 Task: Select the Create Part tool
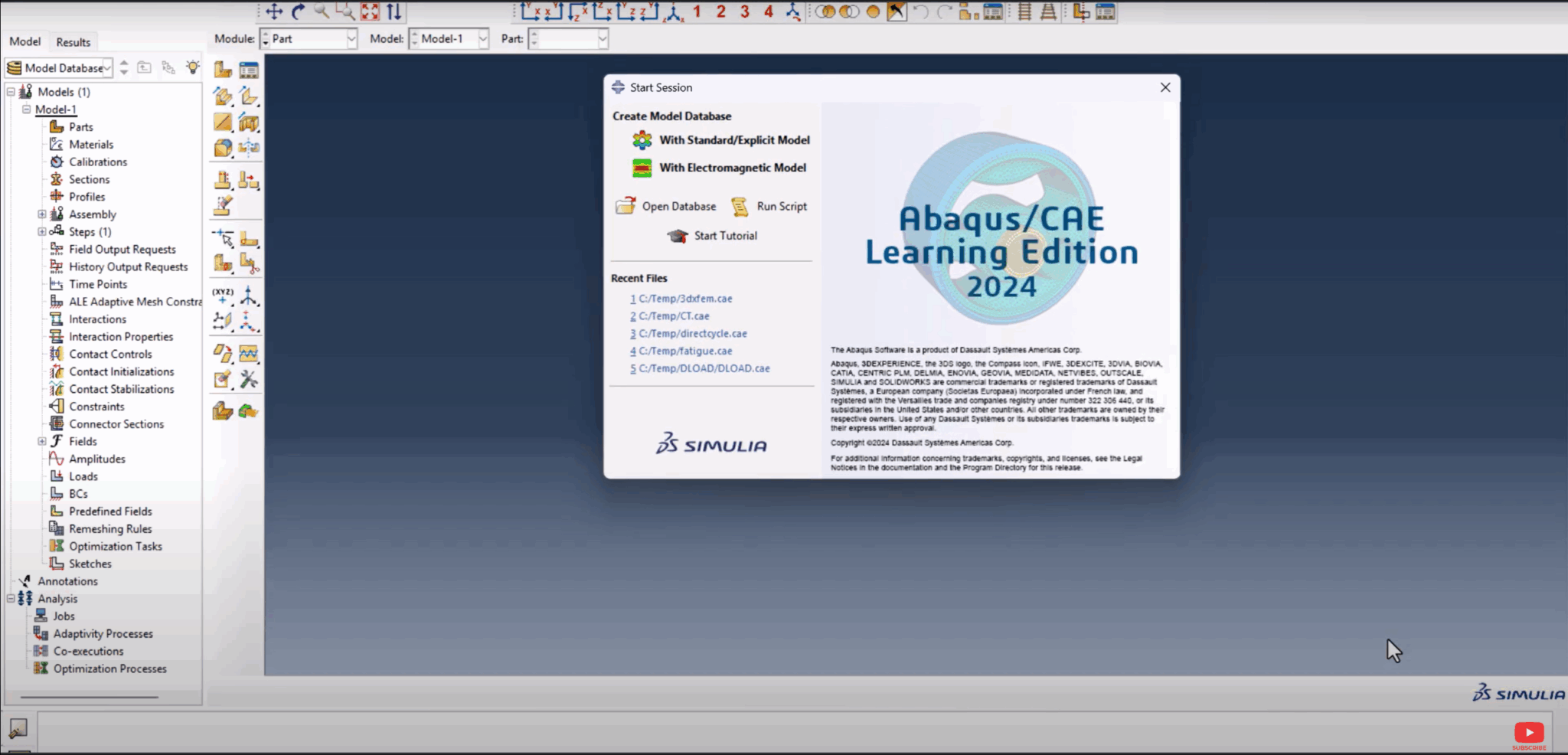(221, 70)
